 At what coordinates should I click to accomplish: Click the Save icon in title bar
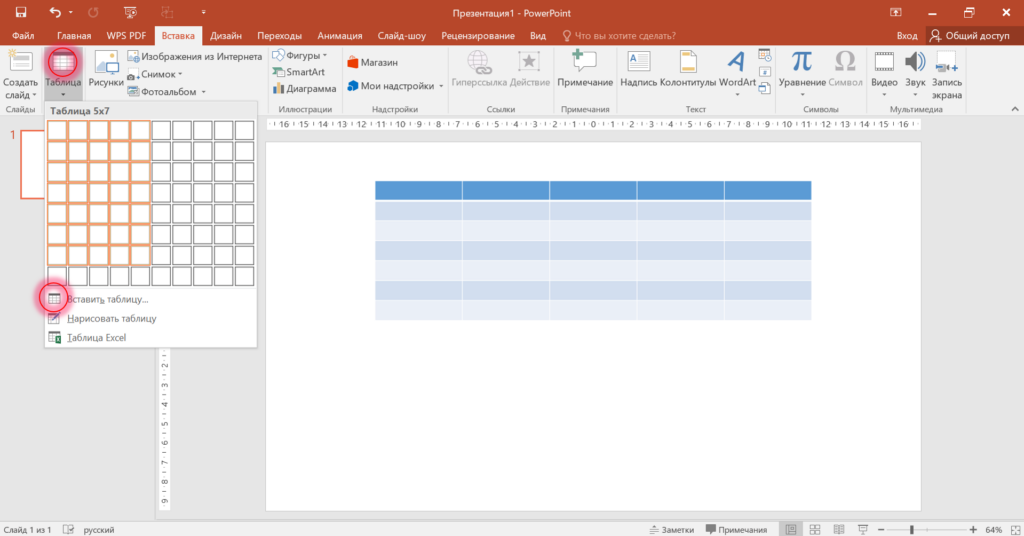click(x=21, y=12)
